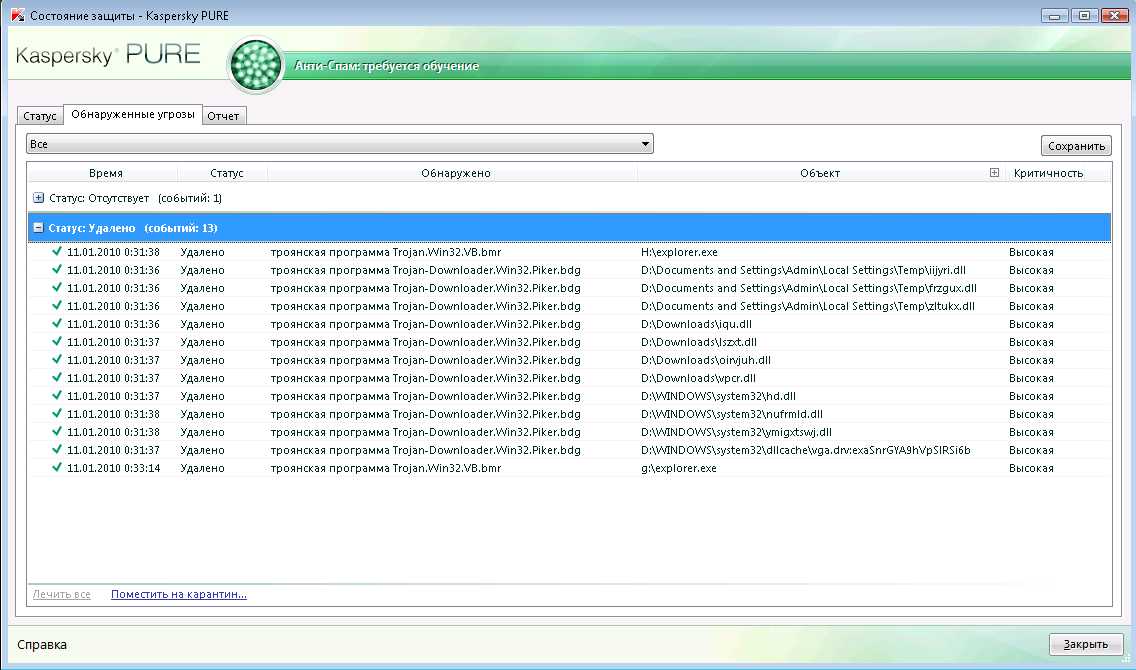
Task: Sort by the Время column header
Action: pyautogui.click(x=106, y=173)
